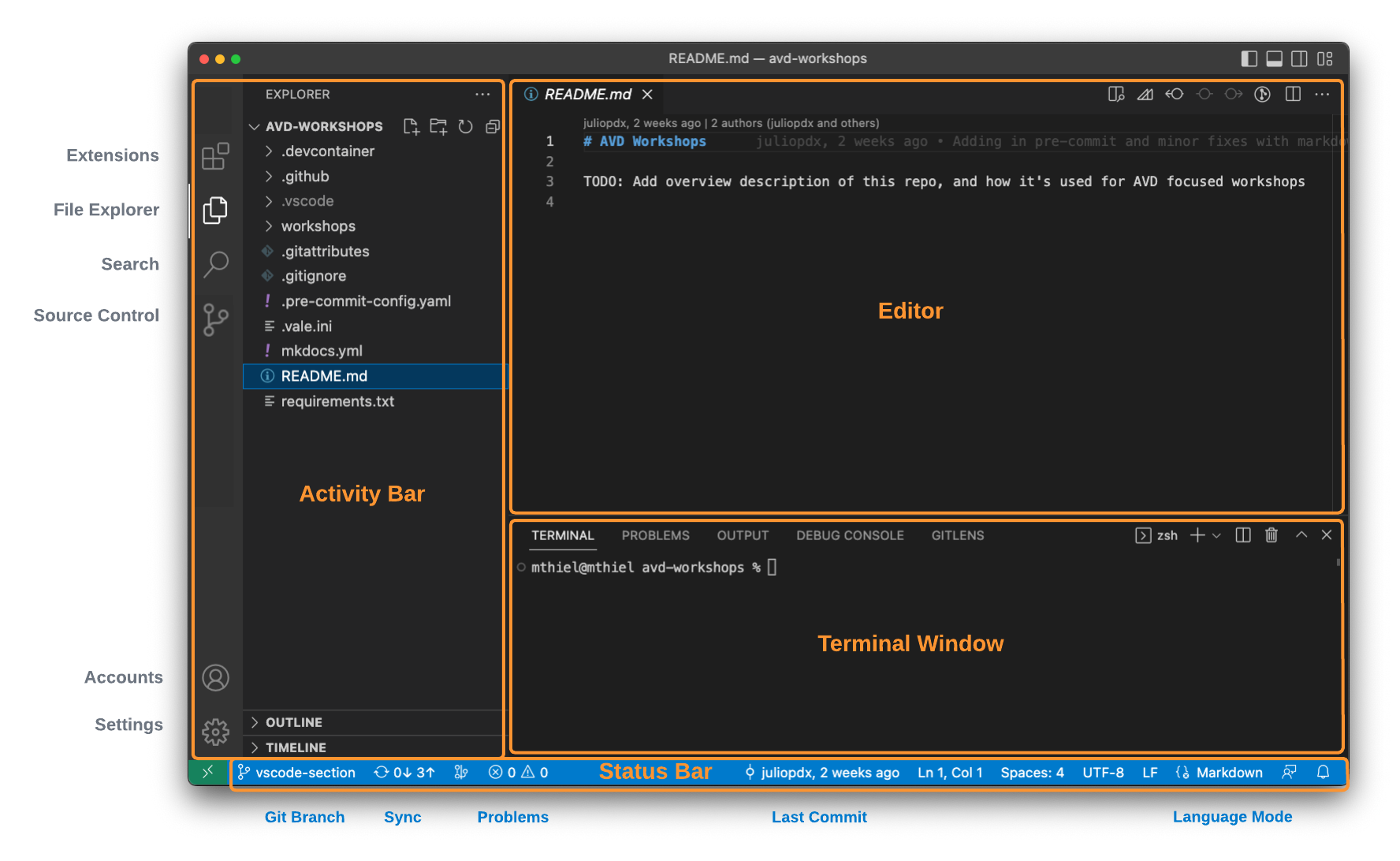Open the Search view icon

point(215,264)
